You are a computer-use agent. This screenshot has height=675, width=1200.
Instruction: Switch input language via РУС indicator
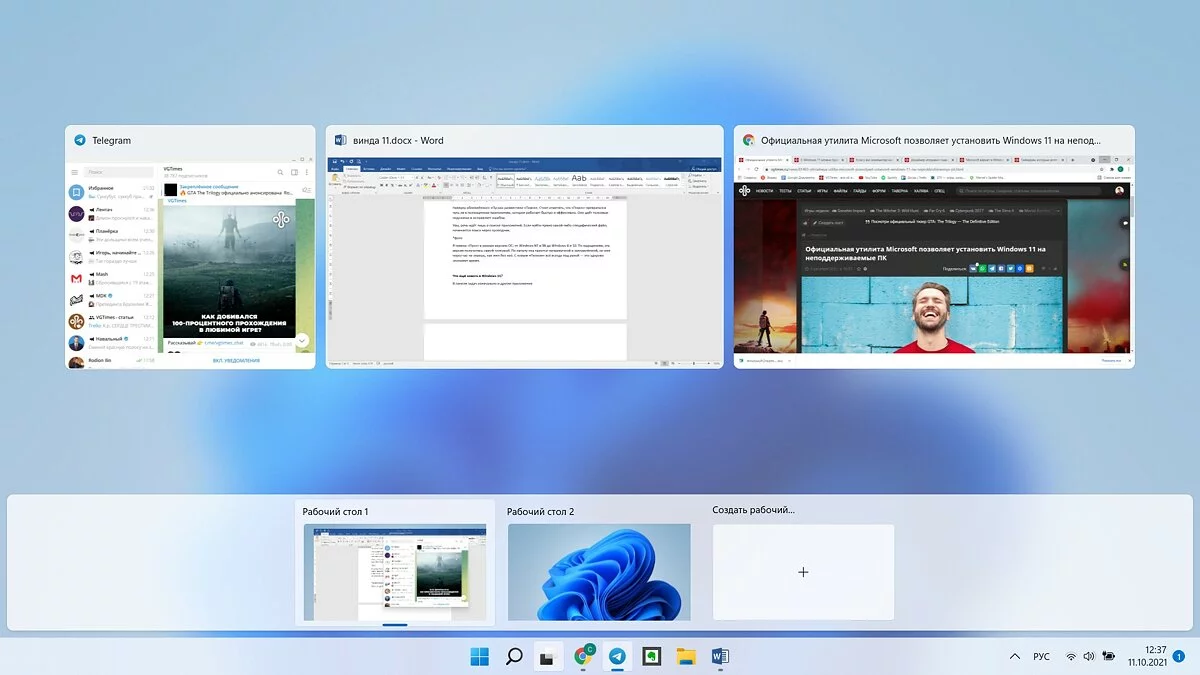(x=1041, y=657)
